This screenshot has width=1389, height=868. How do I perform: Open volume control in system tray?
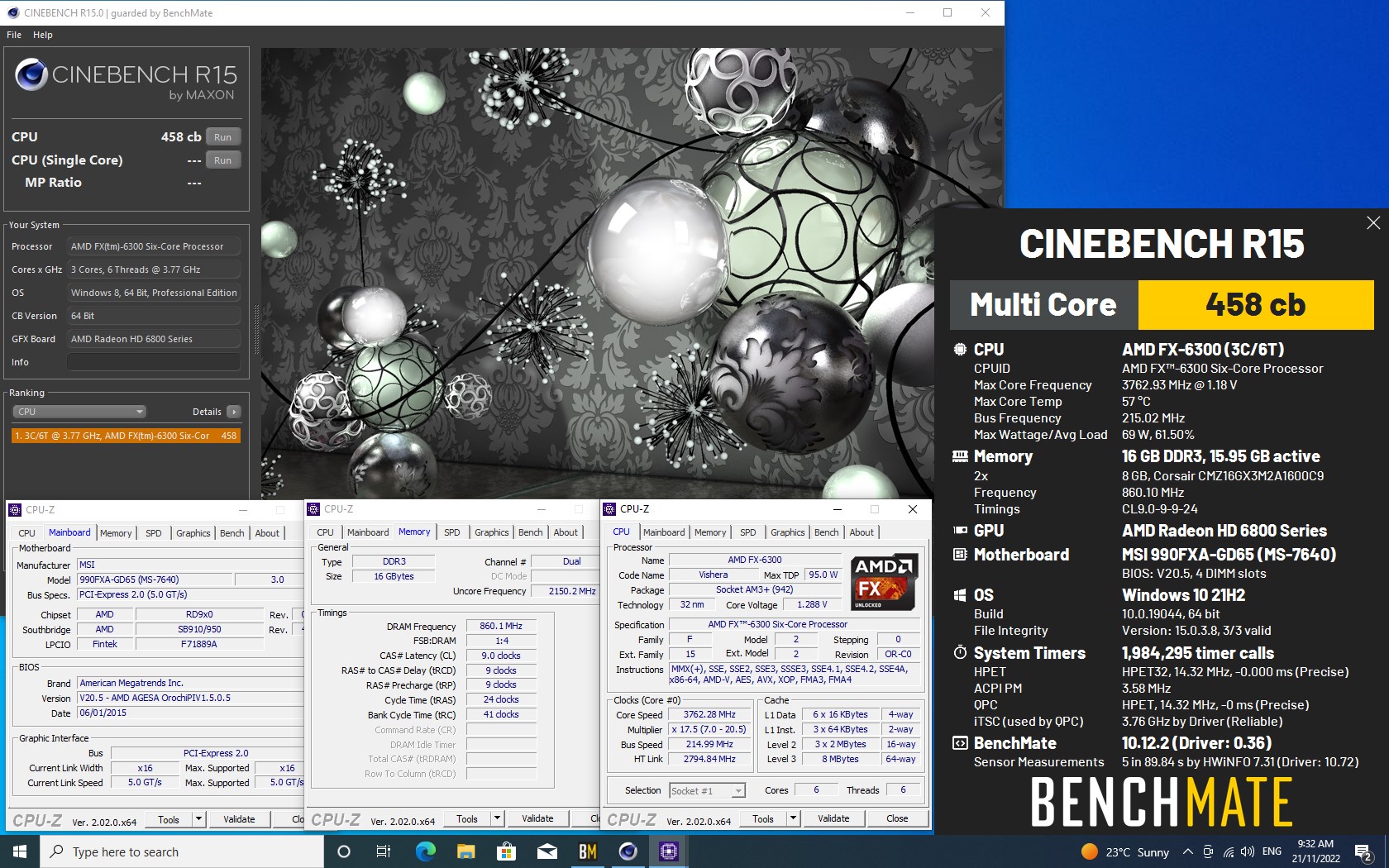pyautogui.click(x=1248, y=851)
